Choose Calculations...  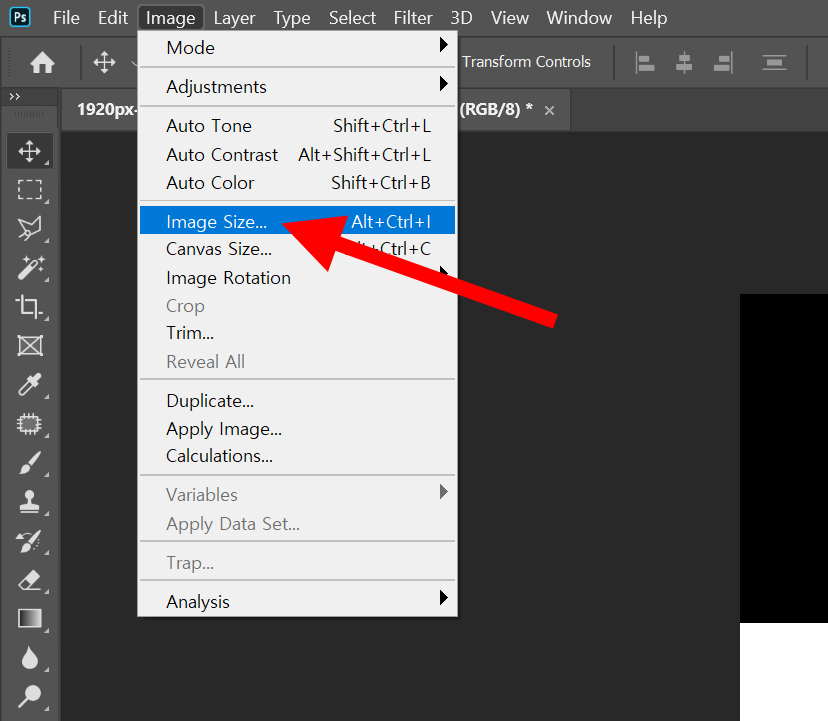(x=297, y=456)
